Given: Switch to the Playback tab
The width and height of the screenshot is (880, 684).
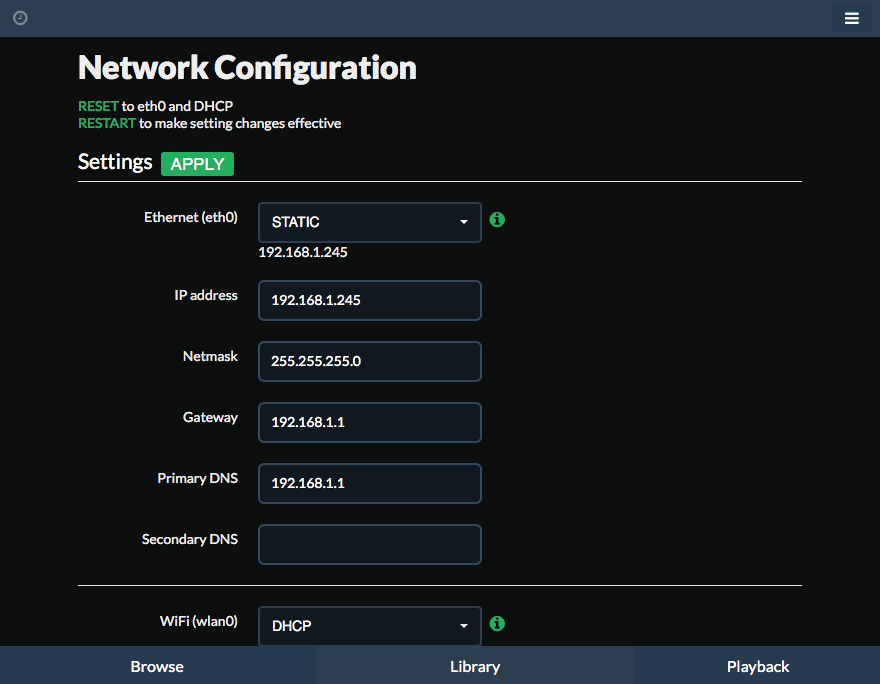Looking at the screenshot, I should [x=758, y=666].
